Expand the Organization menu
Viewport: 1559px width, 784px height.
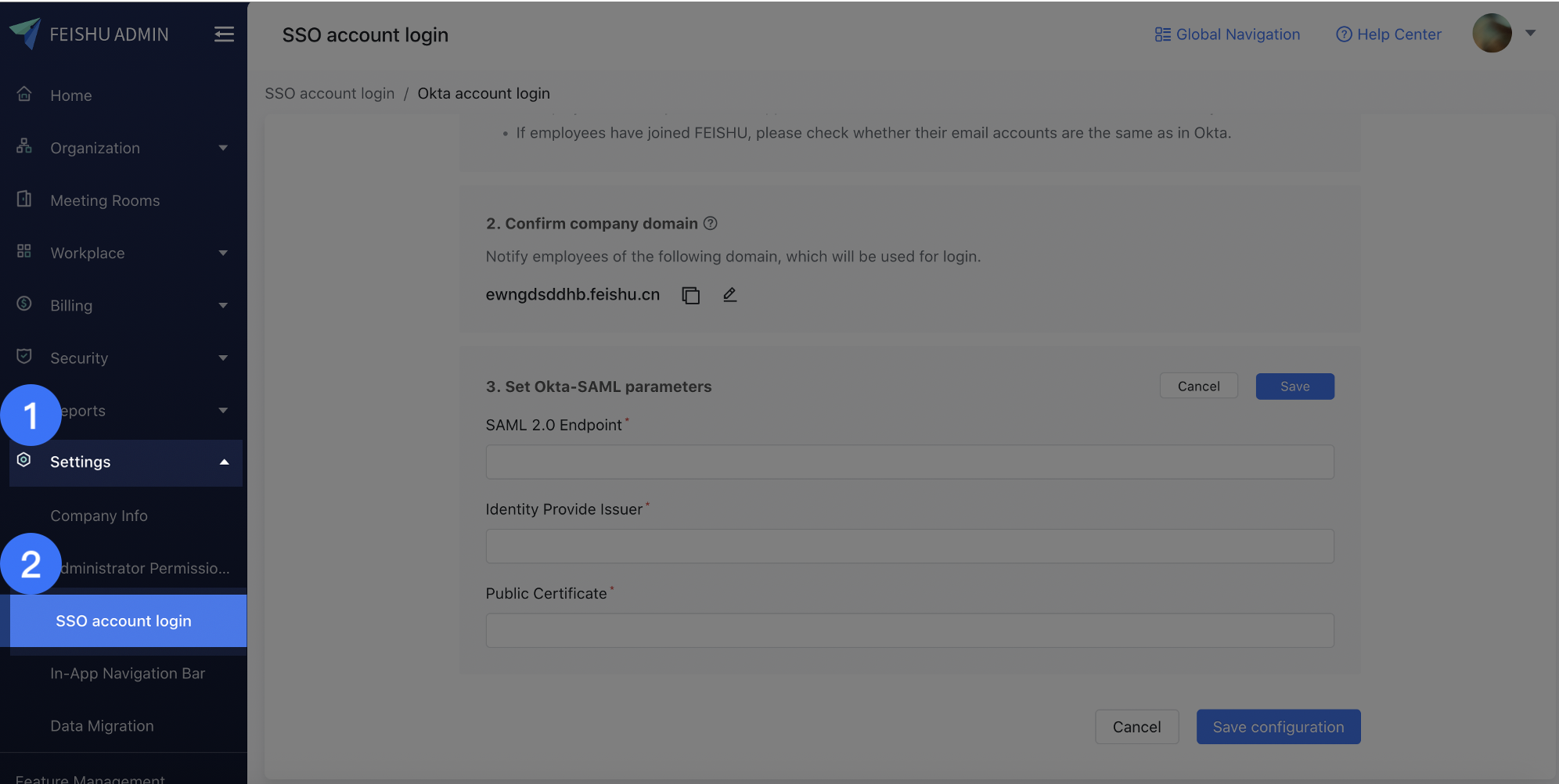[224, 147]
